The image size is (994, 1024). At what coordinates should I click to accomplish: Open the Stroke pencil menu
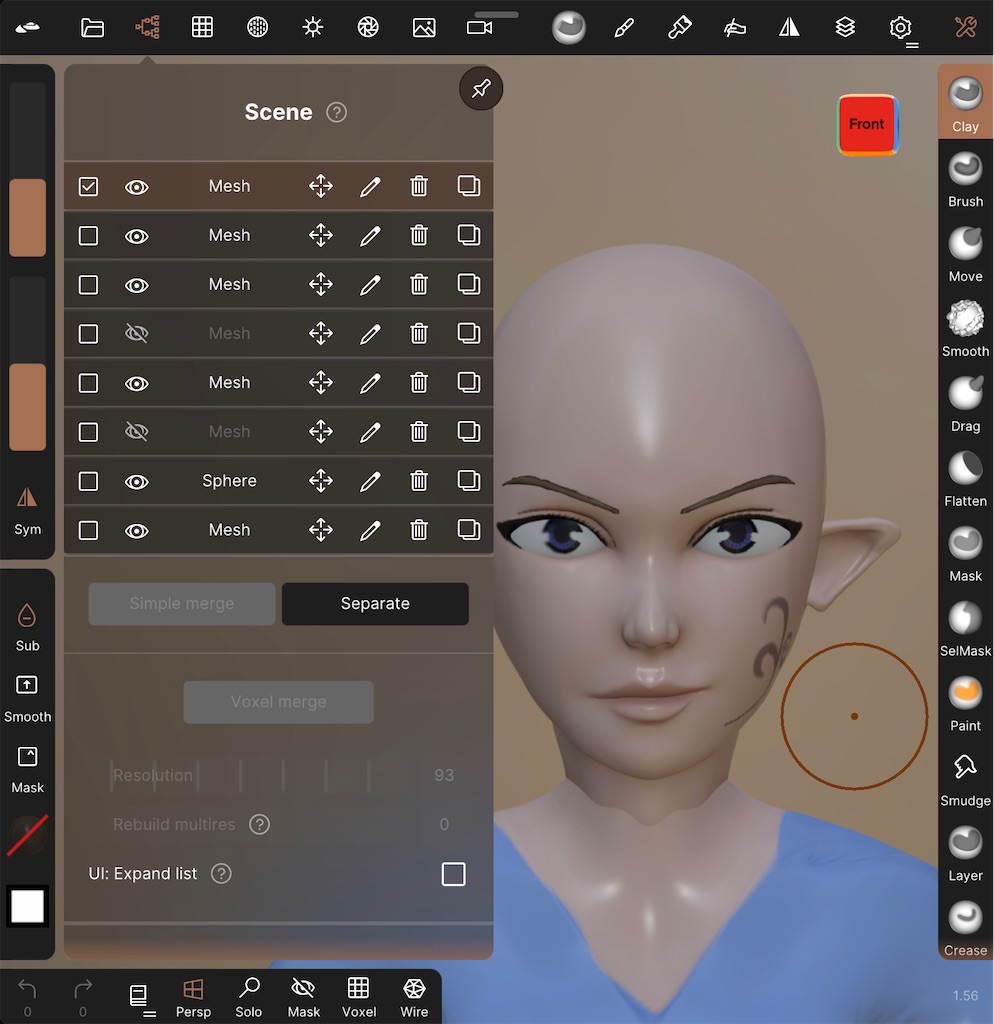(x=624, y=27)
